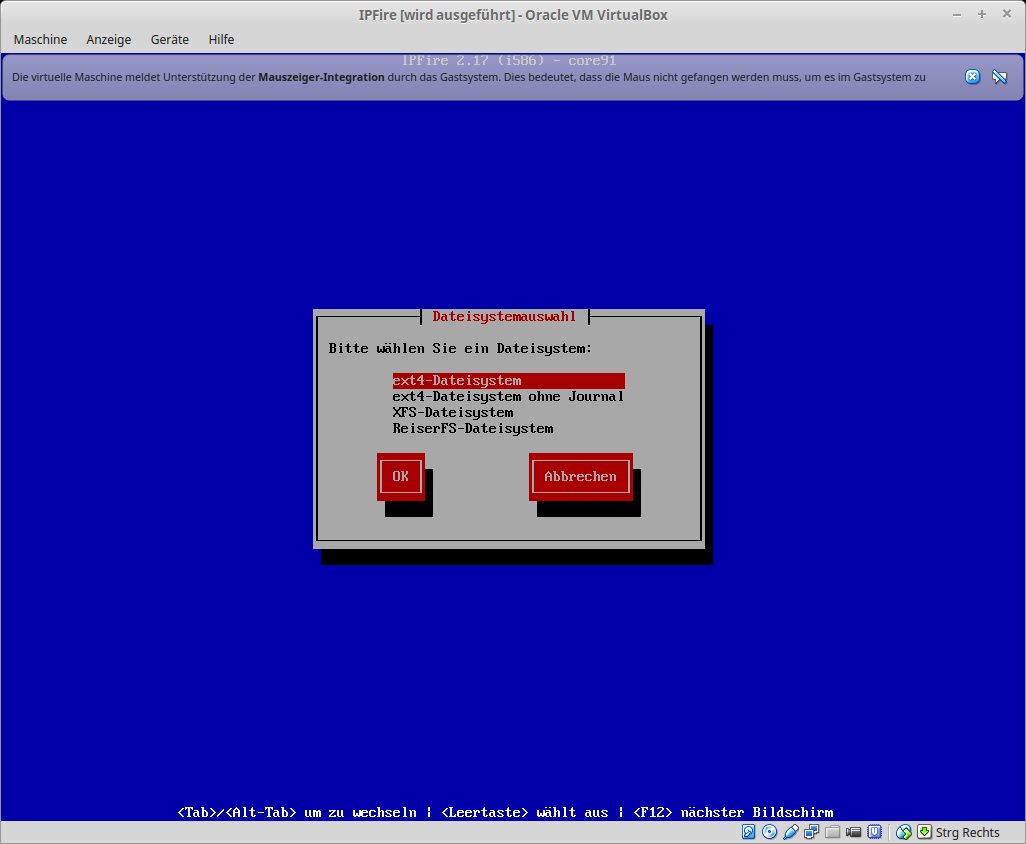Image resolution: width=1026 pixels, height=844 pixels.
Task: Click the Abbrechen button
Action: (x=580, y=476)
